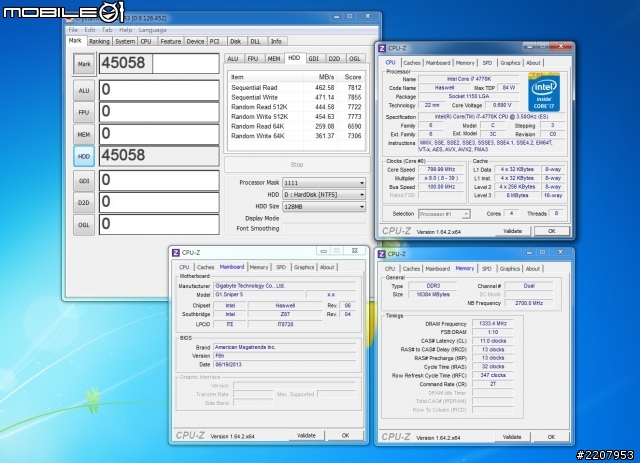640x463 pixels.
Task: Open CPU tab in the Mainboard CPU-Z window
Action: [184, 267]
